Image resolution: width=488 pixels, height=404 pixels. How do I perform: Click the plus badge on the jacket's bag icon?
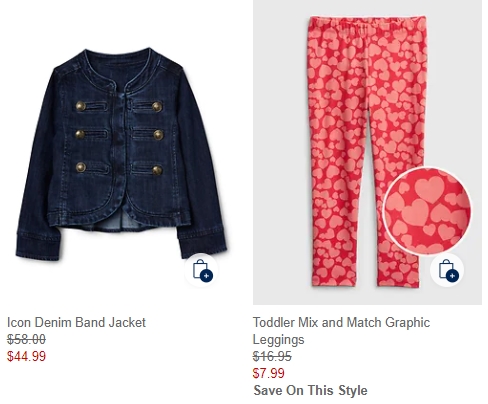[x=207, y=276]
